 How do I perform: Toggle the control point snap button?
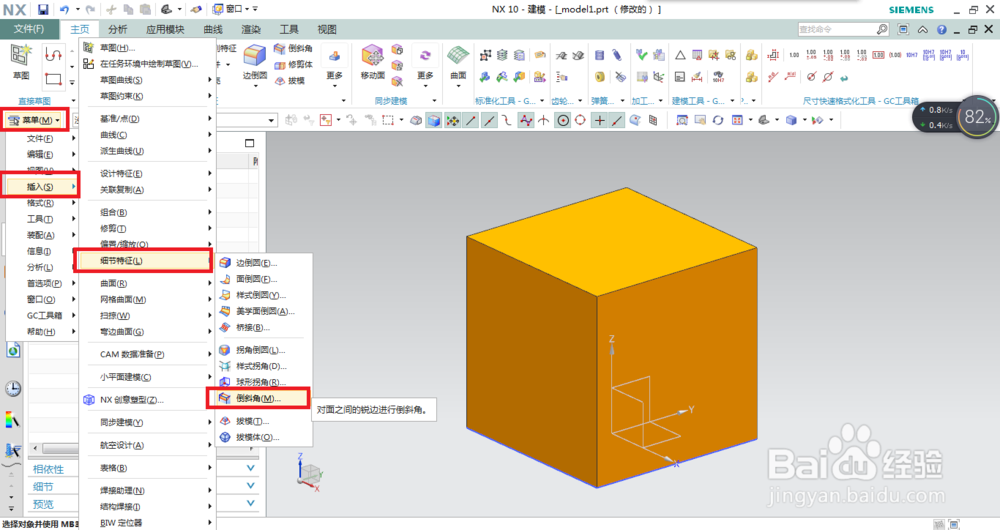[507, 120]
